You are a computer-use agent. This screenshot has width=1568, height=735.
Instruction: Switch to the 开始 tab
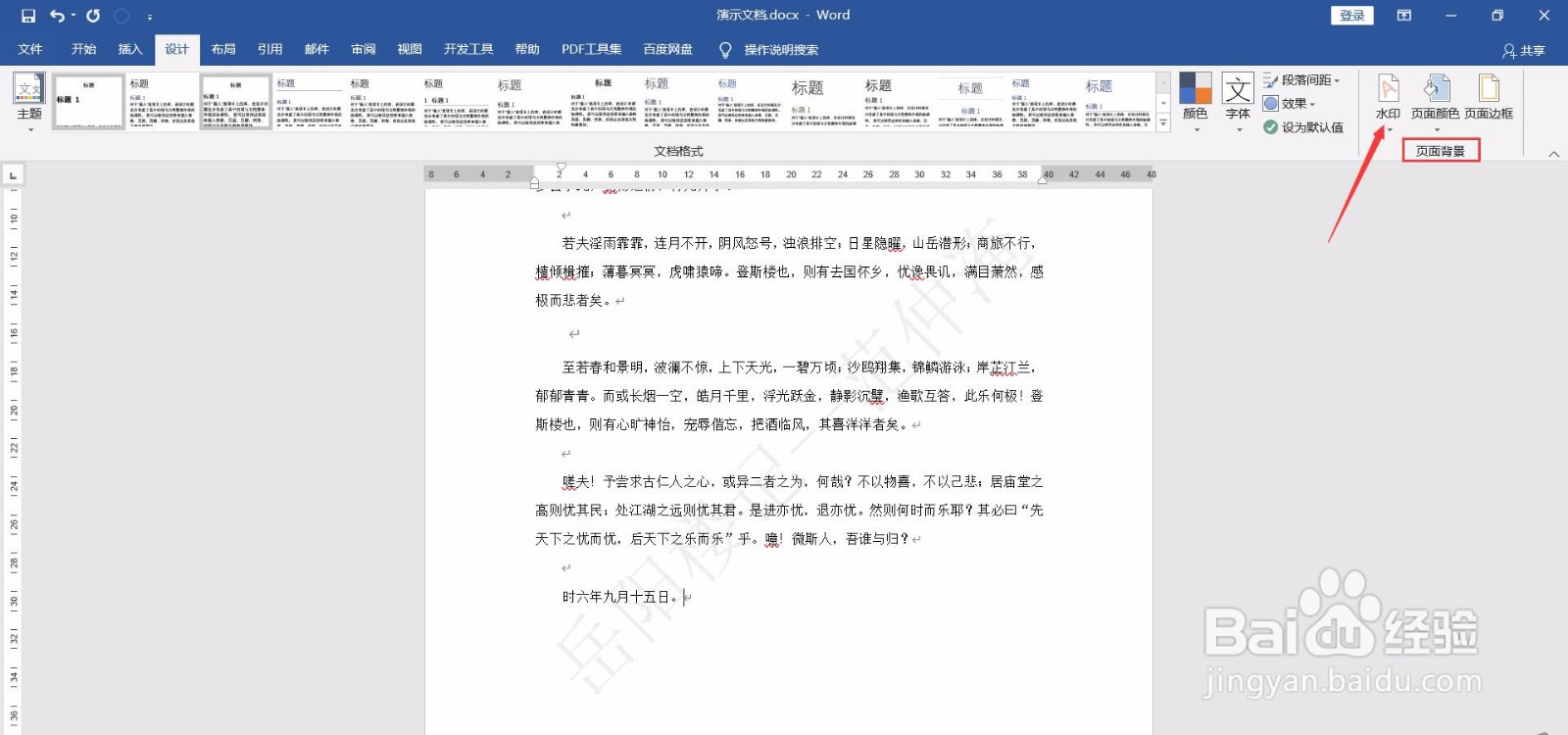84,49
